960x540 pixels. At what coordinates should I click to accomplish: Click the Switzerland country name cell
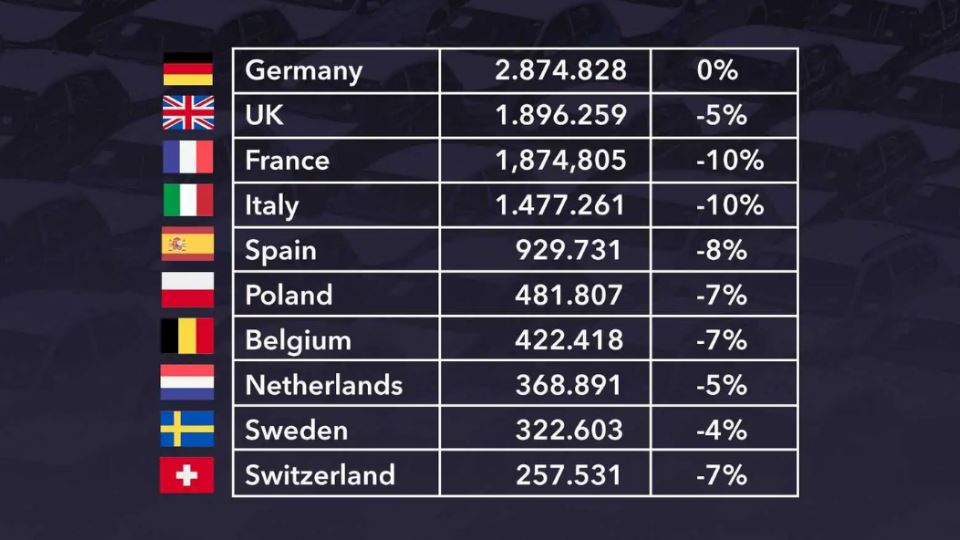coord(320,474)
